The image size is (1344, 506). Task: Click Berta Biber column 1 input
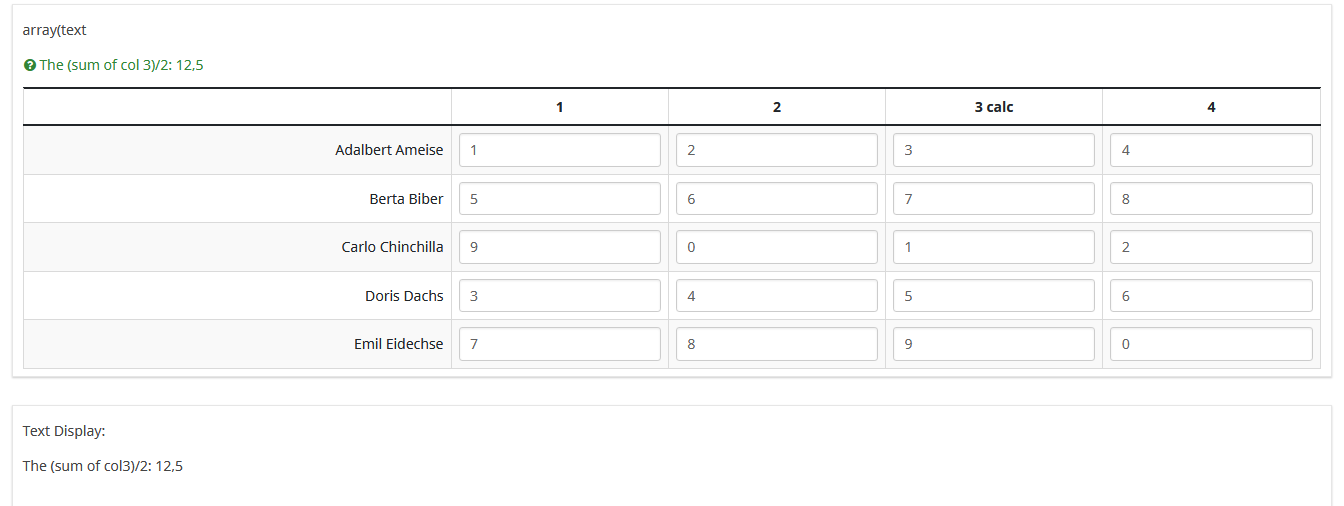click(560, 199)
